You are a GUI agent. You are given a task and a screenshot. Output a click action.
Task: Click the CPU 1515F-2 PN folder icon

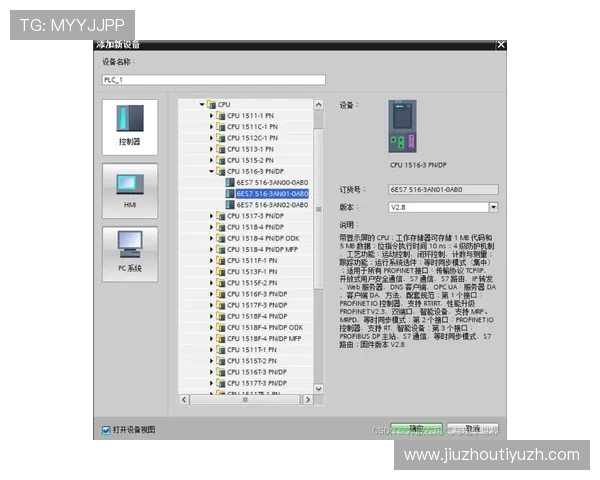click(x=220, y=282)
